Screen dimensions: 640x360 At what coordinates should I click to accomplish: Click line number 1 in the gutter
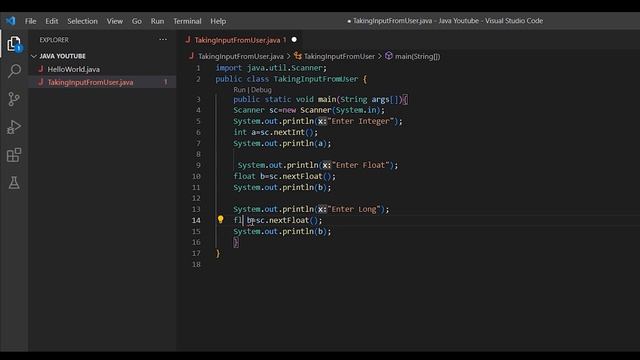pyautogui.click(x=198, y=68)
